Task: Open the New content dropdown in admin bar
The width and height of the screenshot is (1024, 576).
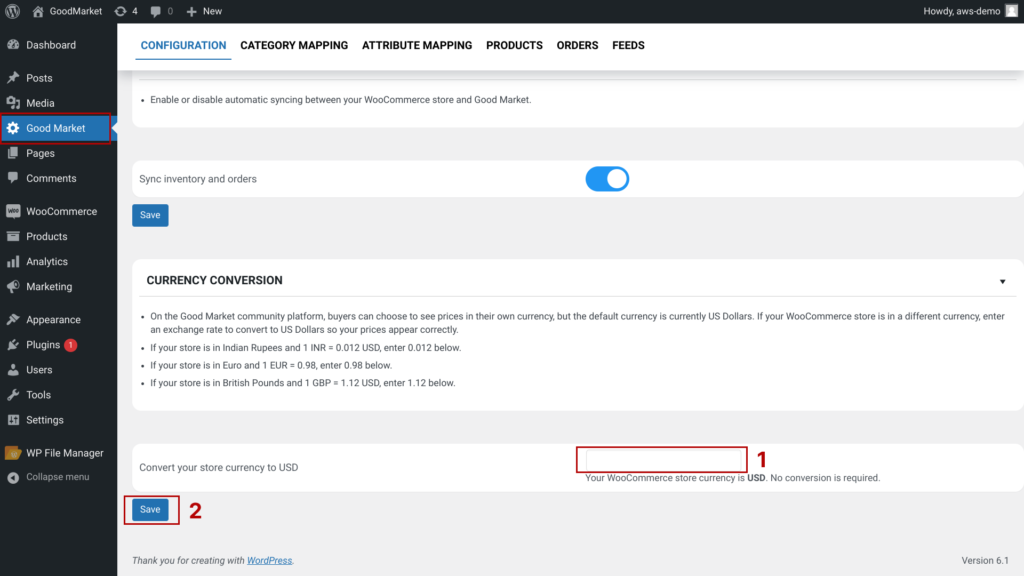Action: 204,11
